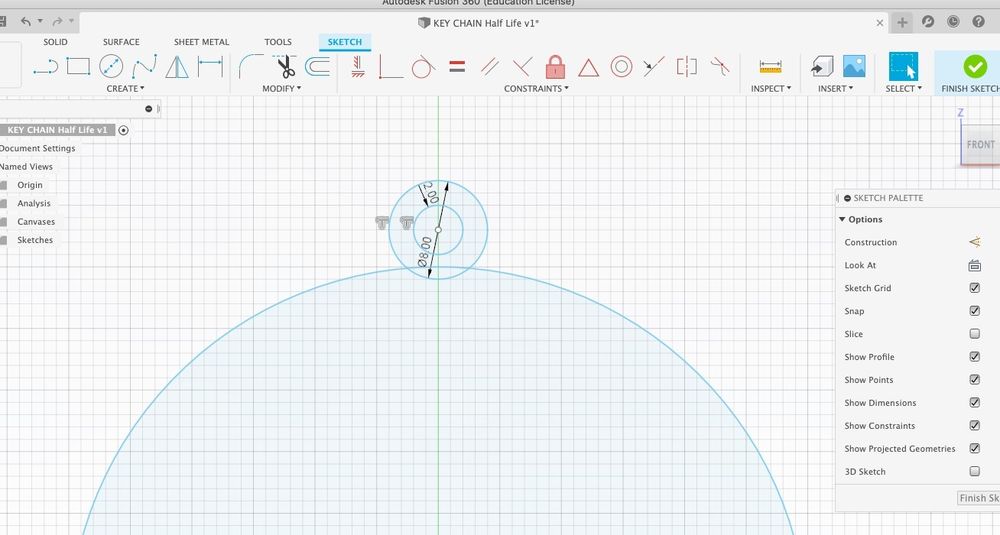Toggle the Show Projected Geometries checkbox
Screen dimensions: 1000x535
point(974,449)
